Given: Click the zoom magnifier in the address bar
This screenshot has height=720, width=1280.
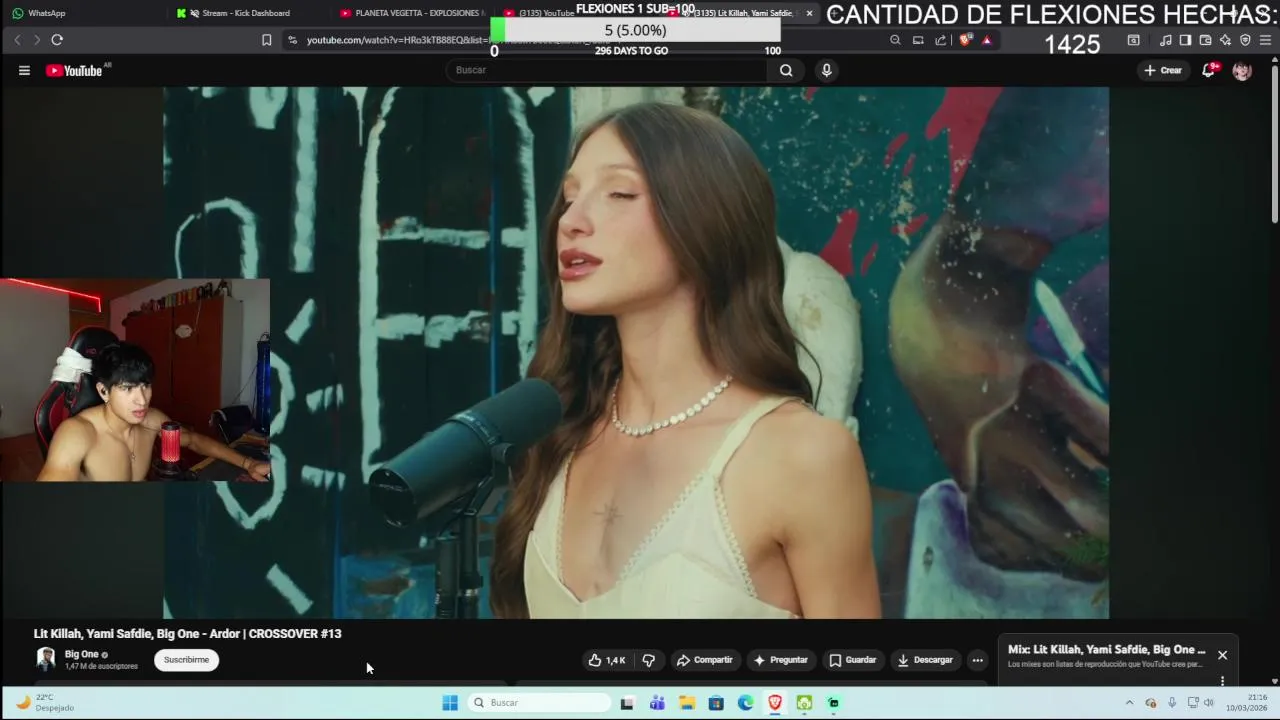Looking at the screenshot, I should click(x=895, y=40).
